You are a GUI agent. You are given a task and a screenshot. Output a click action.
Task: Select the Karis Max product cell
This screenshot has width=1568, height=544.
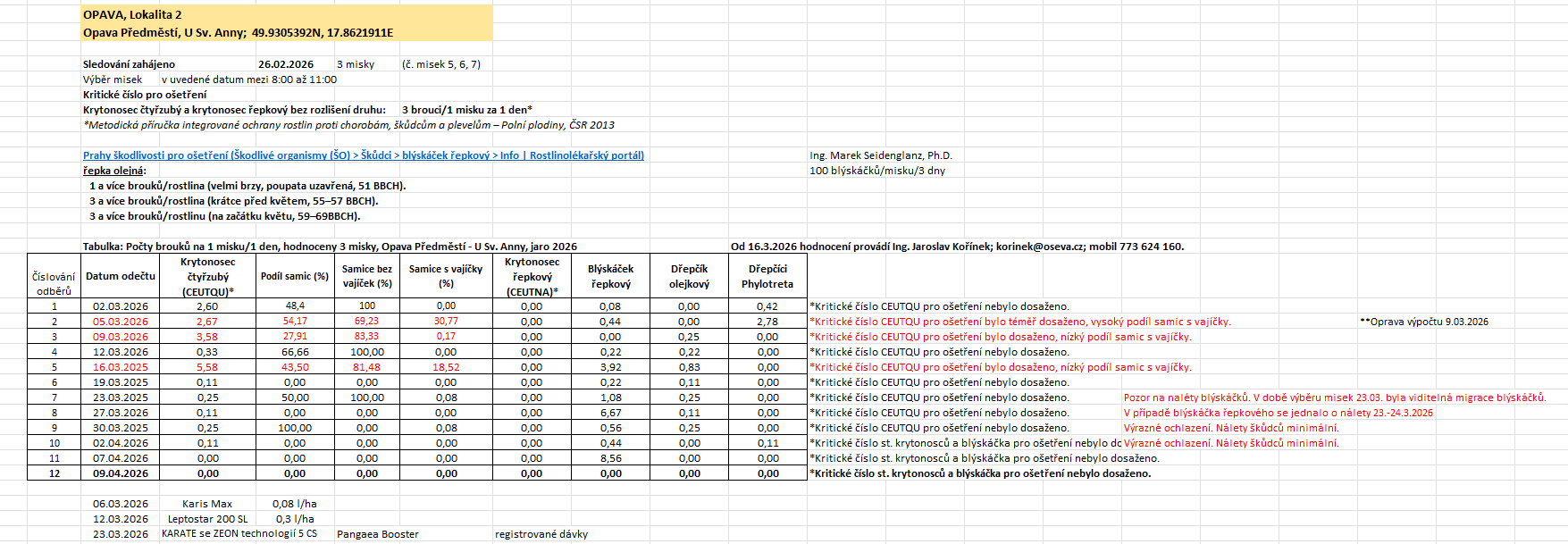[207, 504]
